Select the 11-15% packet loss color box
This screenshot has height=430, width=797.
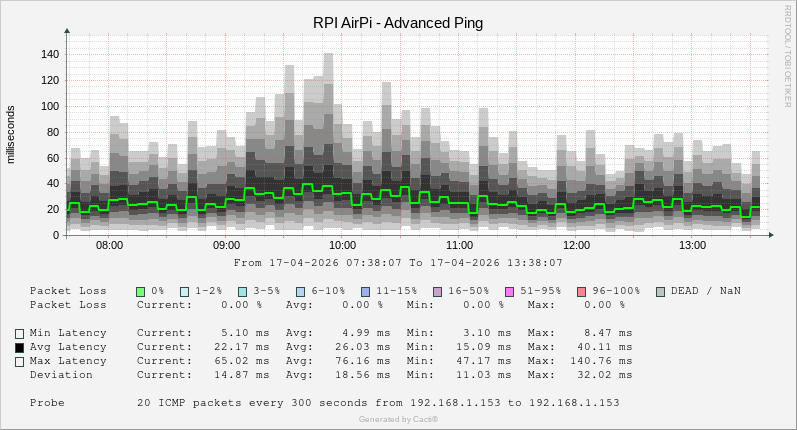(366, 291)
